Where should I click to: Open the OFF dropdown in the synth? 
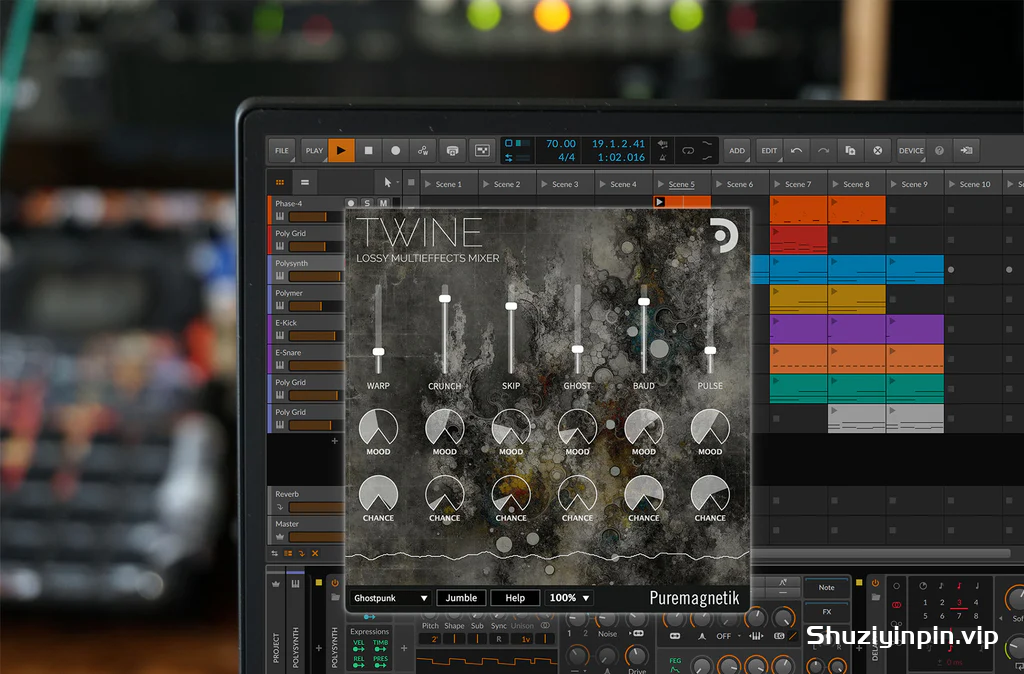(x=727, y=635)
